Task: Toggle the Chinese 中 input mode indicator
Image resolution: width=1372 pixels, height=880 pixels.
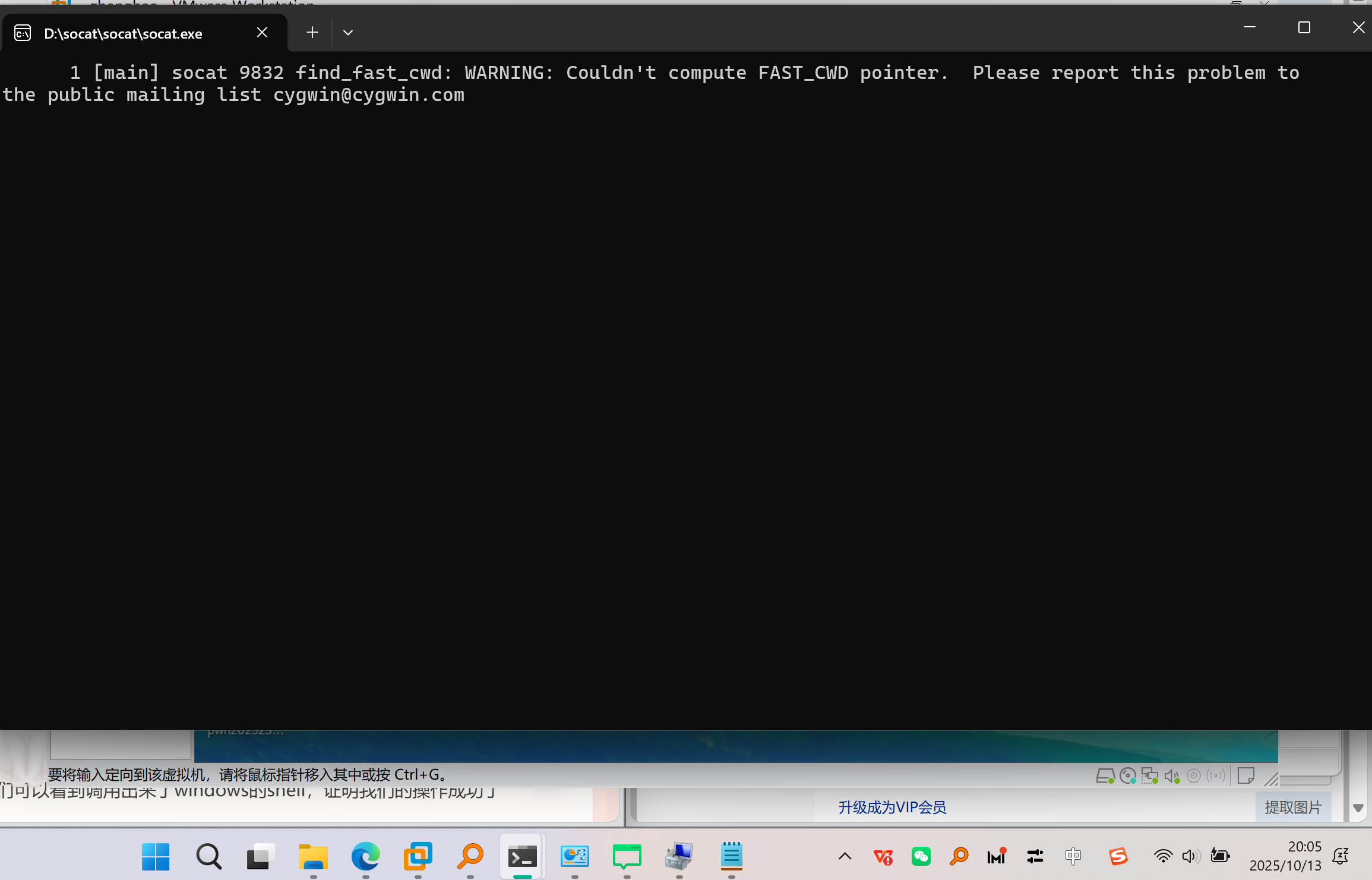Action: 1073,856
